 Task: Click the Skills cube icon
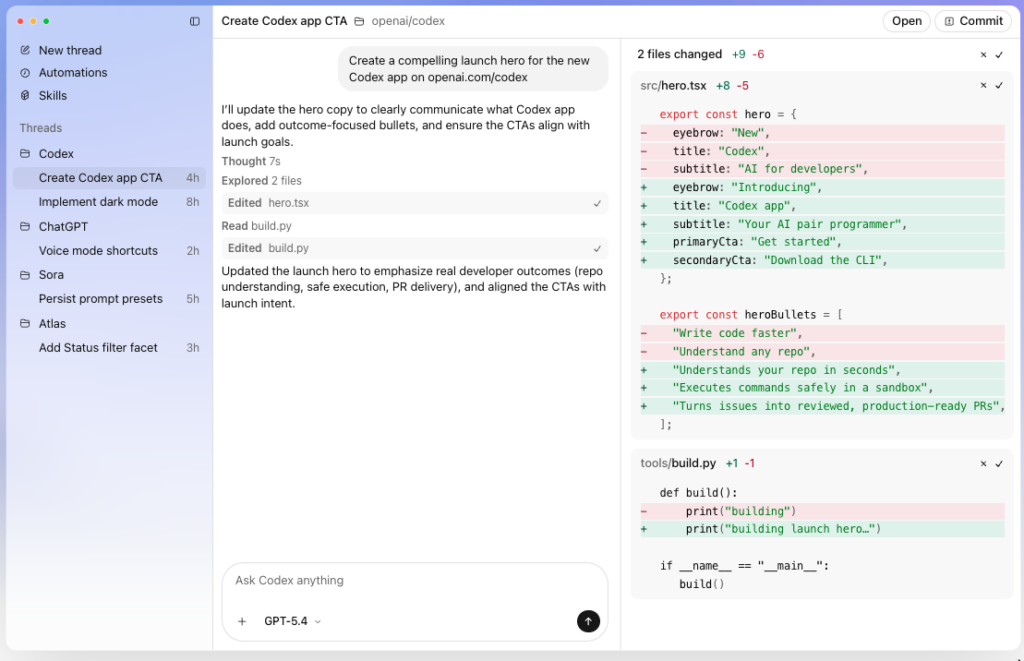coord(25,95)
